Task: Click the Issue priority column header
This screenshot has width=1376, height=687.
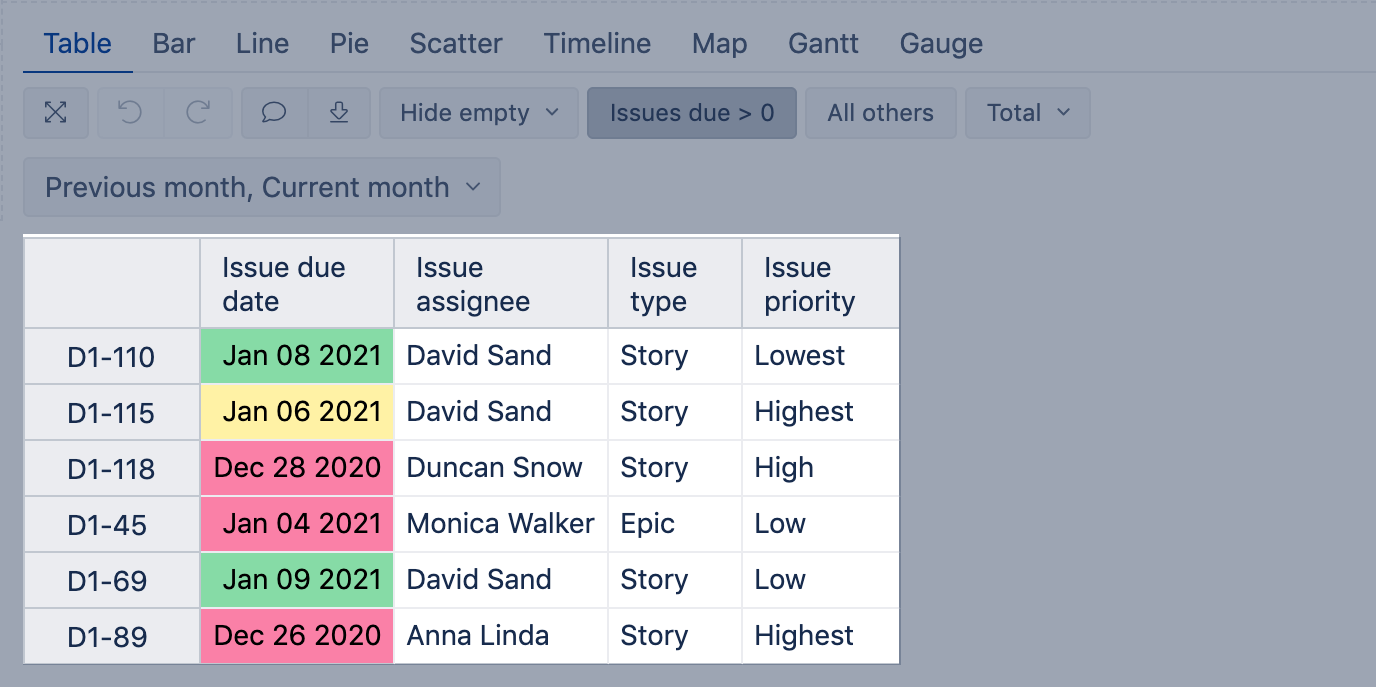Action: point(820,284)
